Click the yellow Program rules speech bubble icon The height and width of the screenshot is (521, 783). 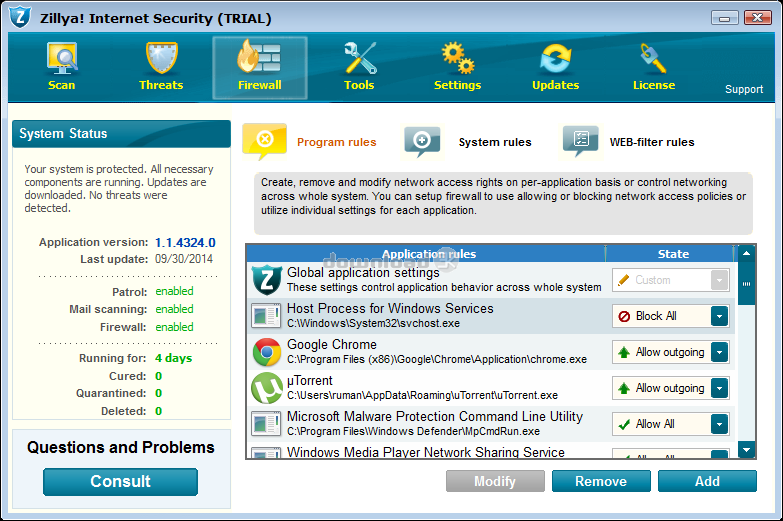[x=265, y=142]
